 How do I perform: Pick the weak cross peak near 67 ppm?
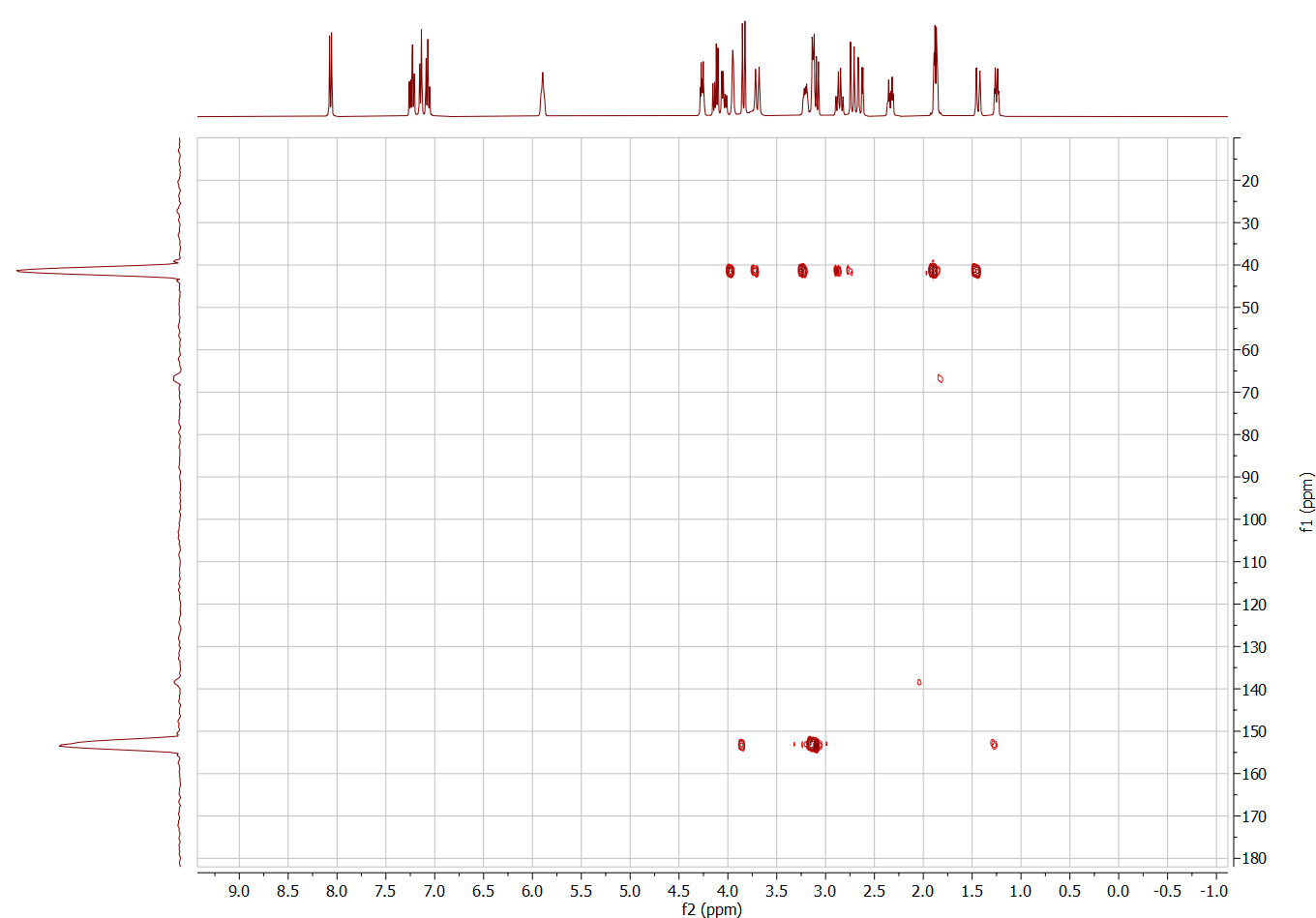[941, 378]
